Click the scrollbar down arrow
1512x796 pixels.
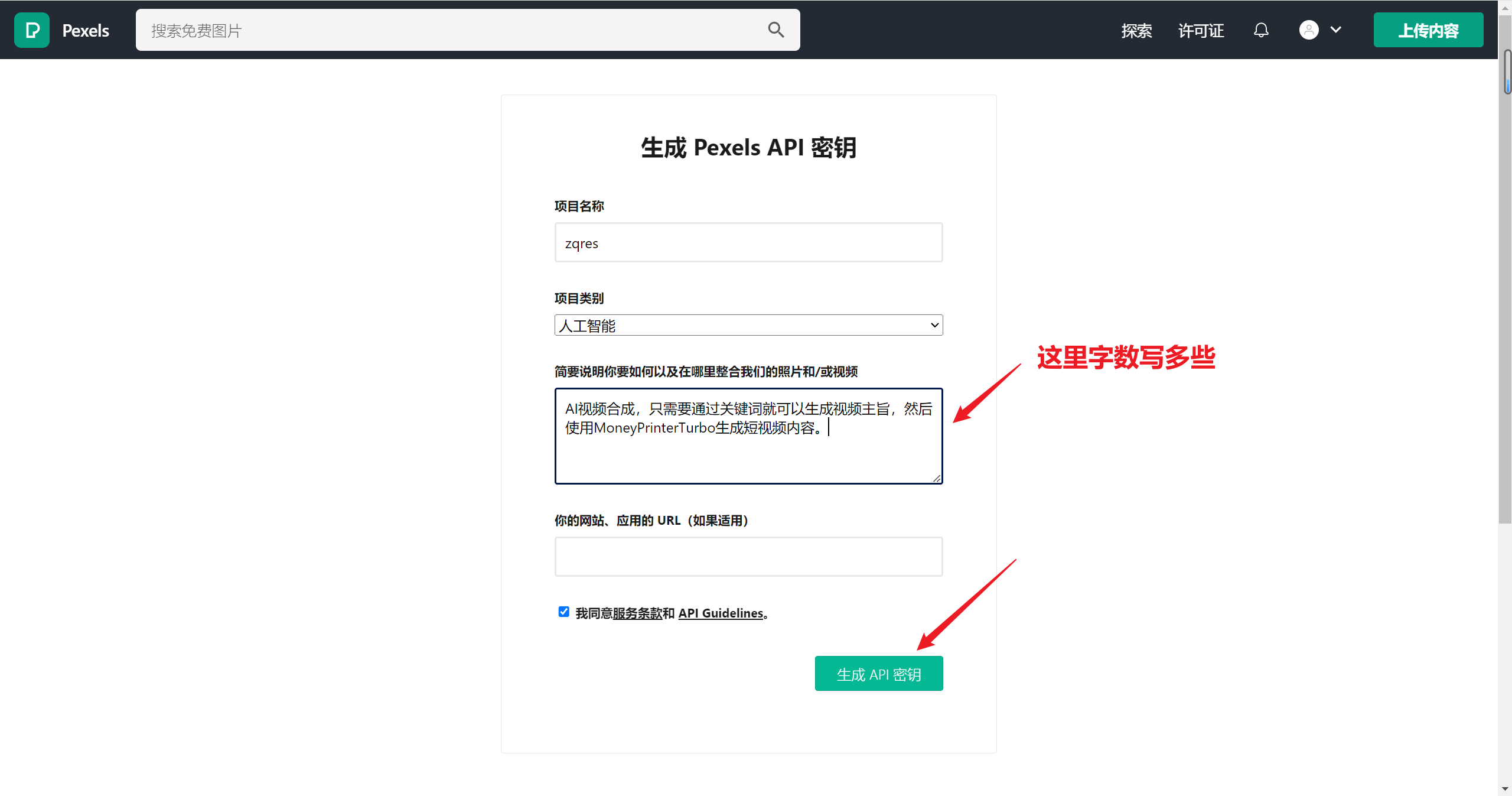coord(1505,789)
